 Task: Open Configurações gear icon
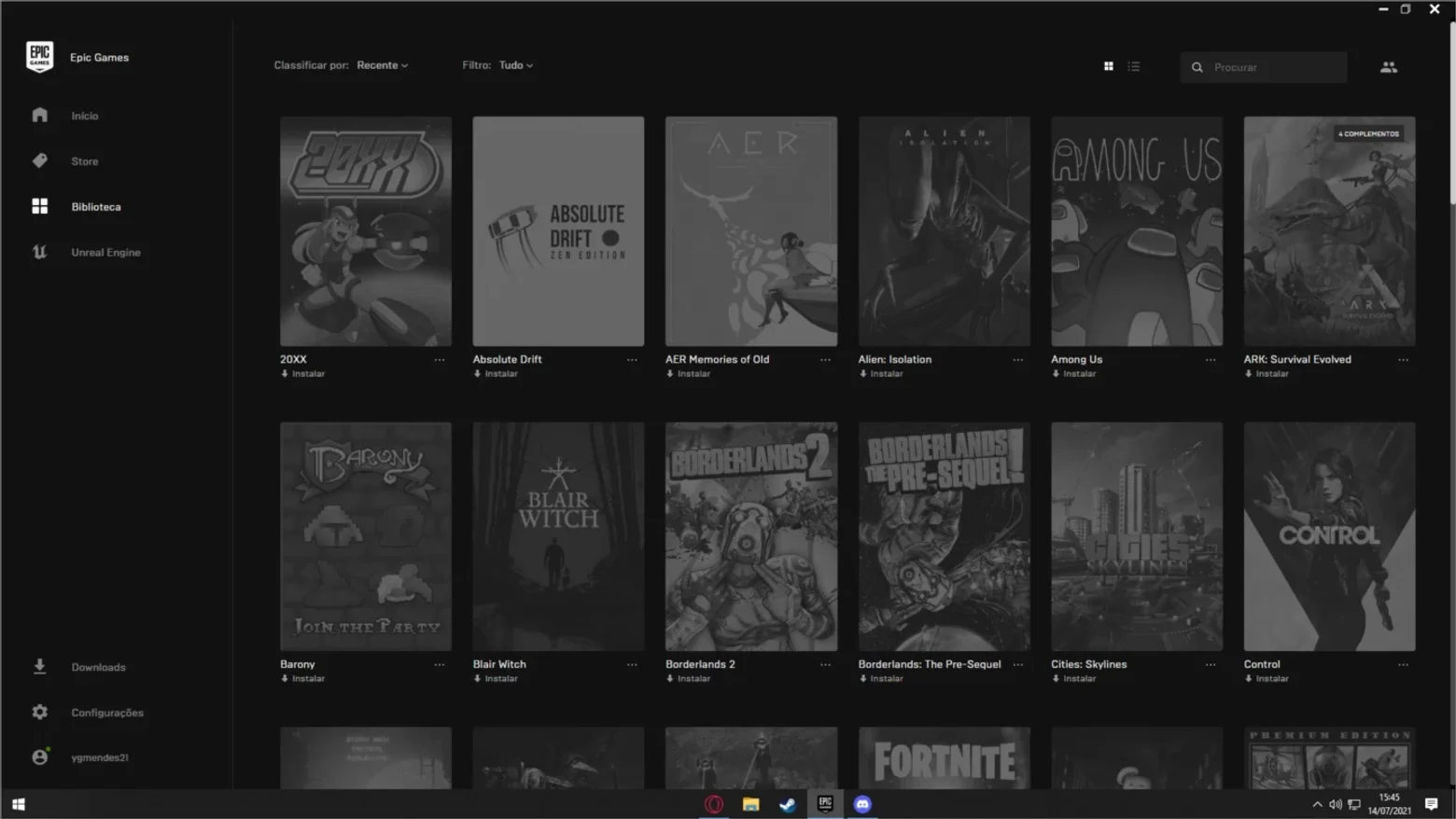(39, 712)
